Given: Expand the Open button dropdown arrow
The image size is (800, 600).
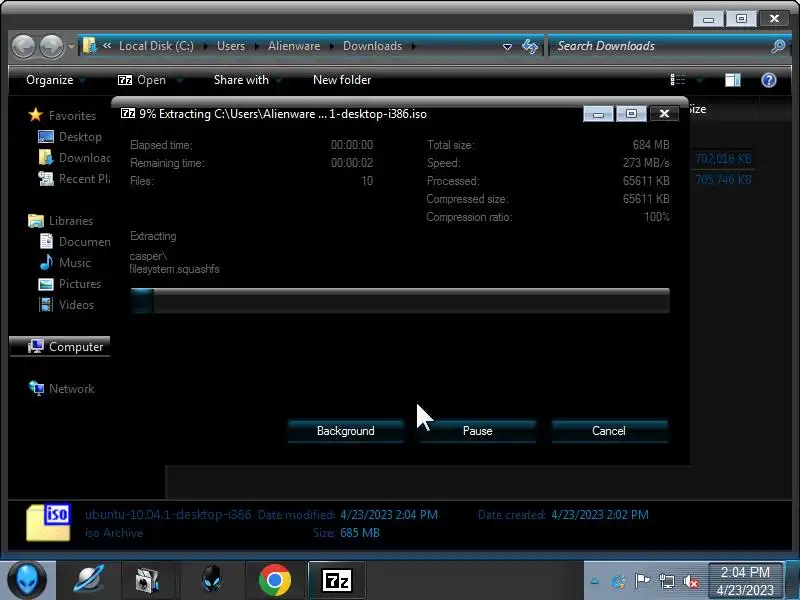Looking at the screenshot, I should pyautogui.click(x=179, y=81).
